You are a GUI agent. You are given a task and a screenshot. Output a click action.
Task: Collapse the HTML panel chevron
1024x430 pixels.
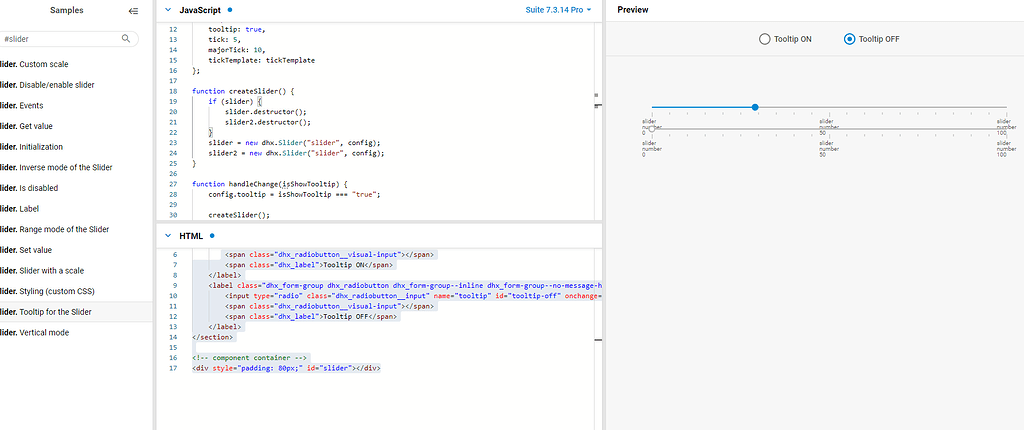pyautogui.click(x=168, y=235)
